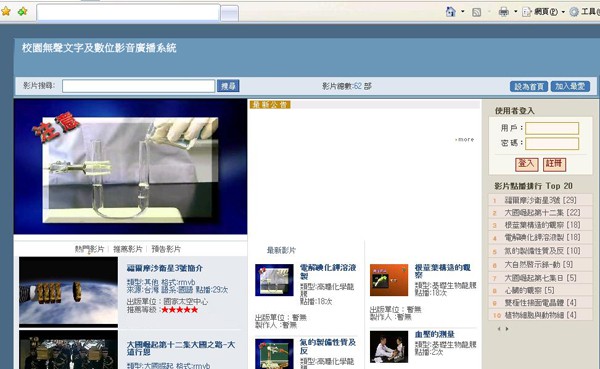This screenshot has height=369, width=600.
Task: Click the 血壓的測量 video thumbnail
Action: (389, 347)
